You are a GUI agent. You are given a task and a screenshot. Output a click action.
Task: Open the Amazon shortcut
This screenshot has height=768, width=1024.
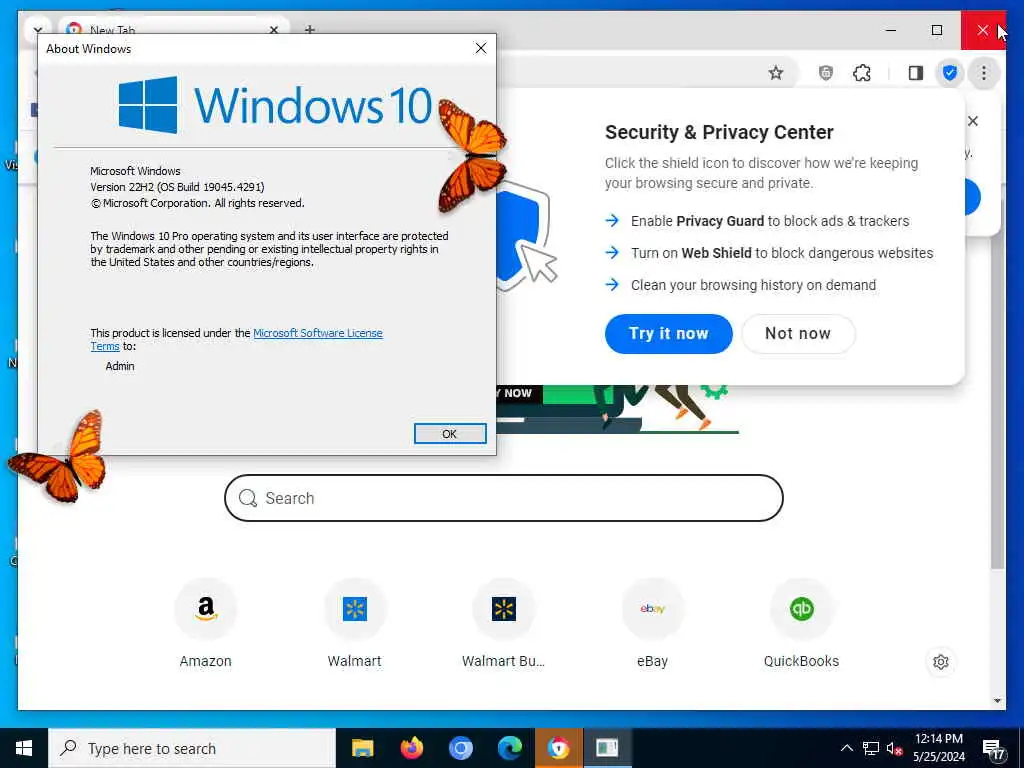205,624
